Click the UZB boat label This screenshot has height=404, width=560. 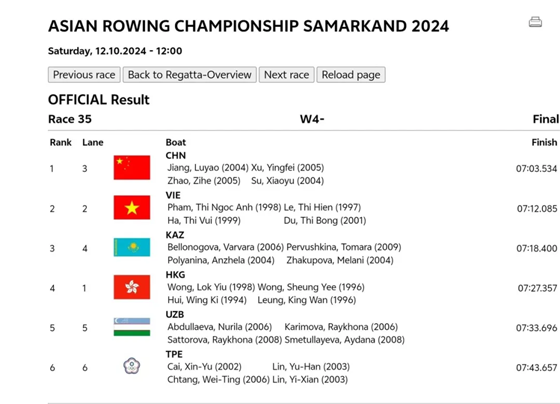[175, 315]
